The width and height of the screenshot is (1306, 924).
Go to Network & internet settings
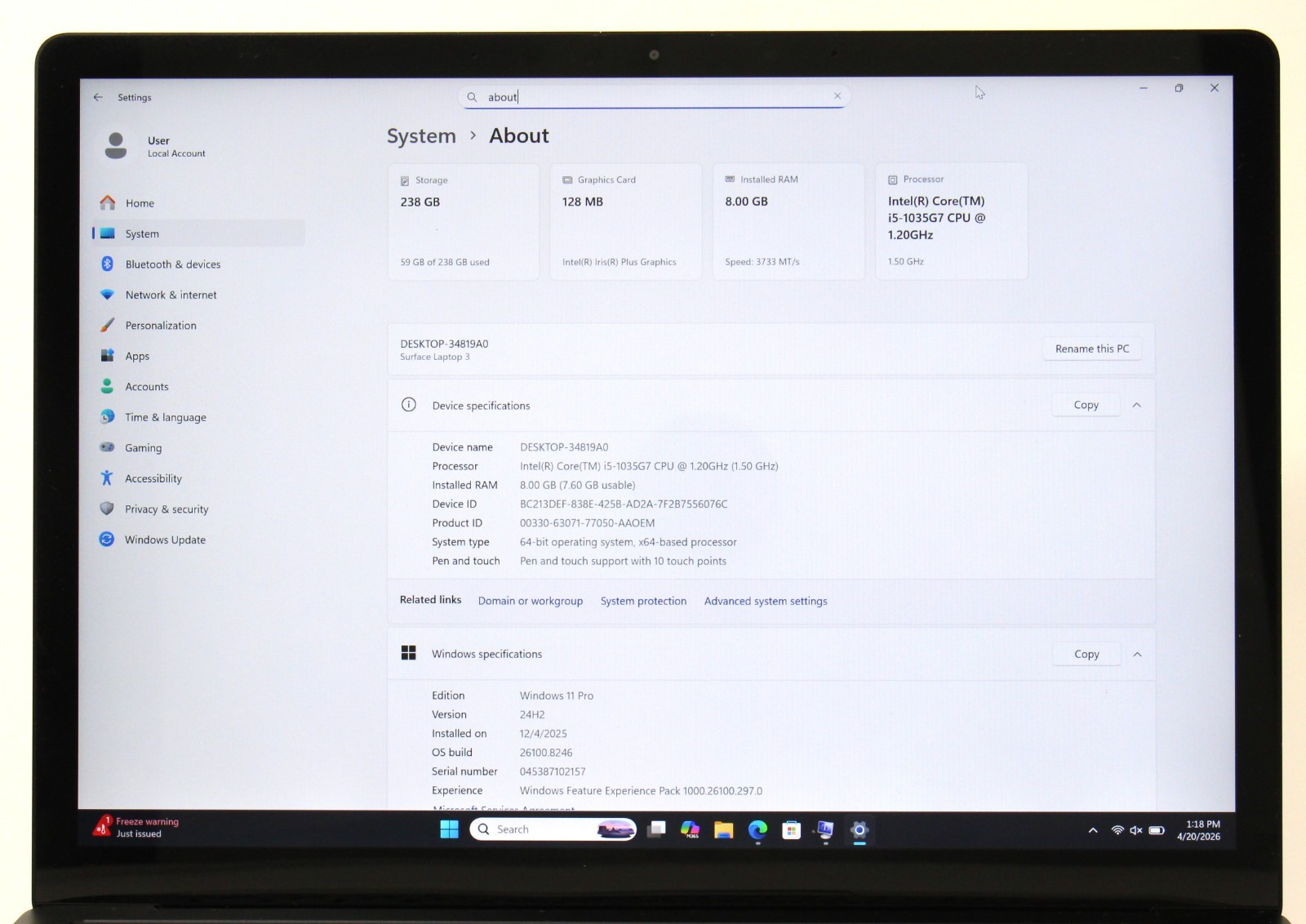[198, 295]
